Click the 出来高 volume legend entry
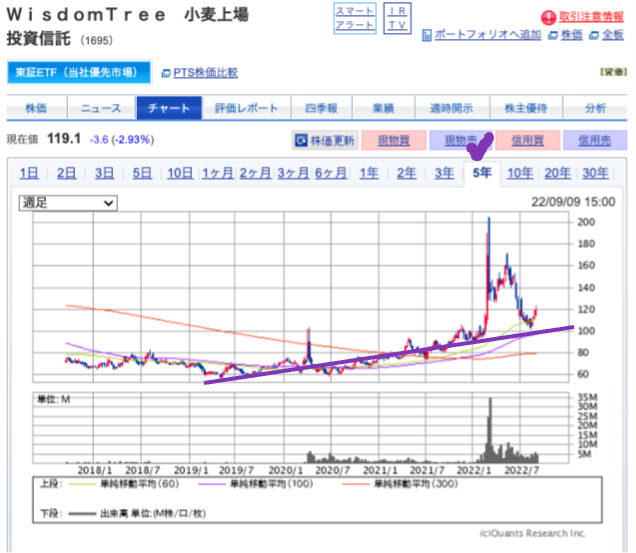The height and width of the screenshot is (553, 636). pos(137,514)
